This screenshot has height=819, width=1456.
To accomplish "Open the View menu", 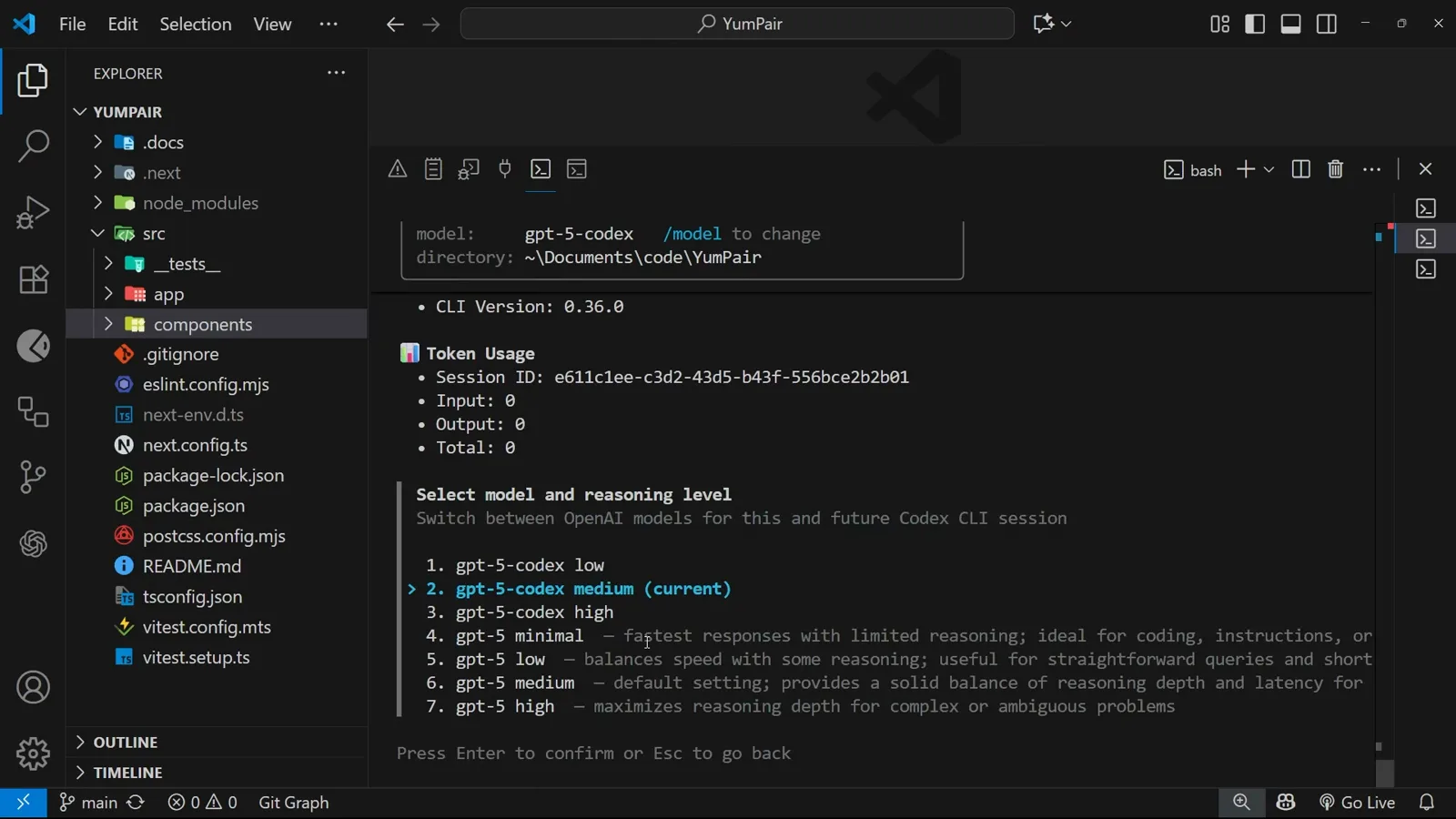I will [272, 24].
